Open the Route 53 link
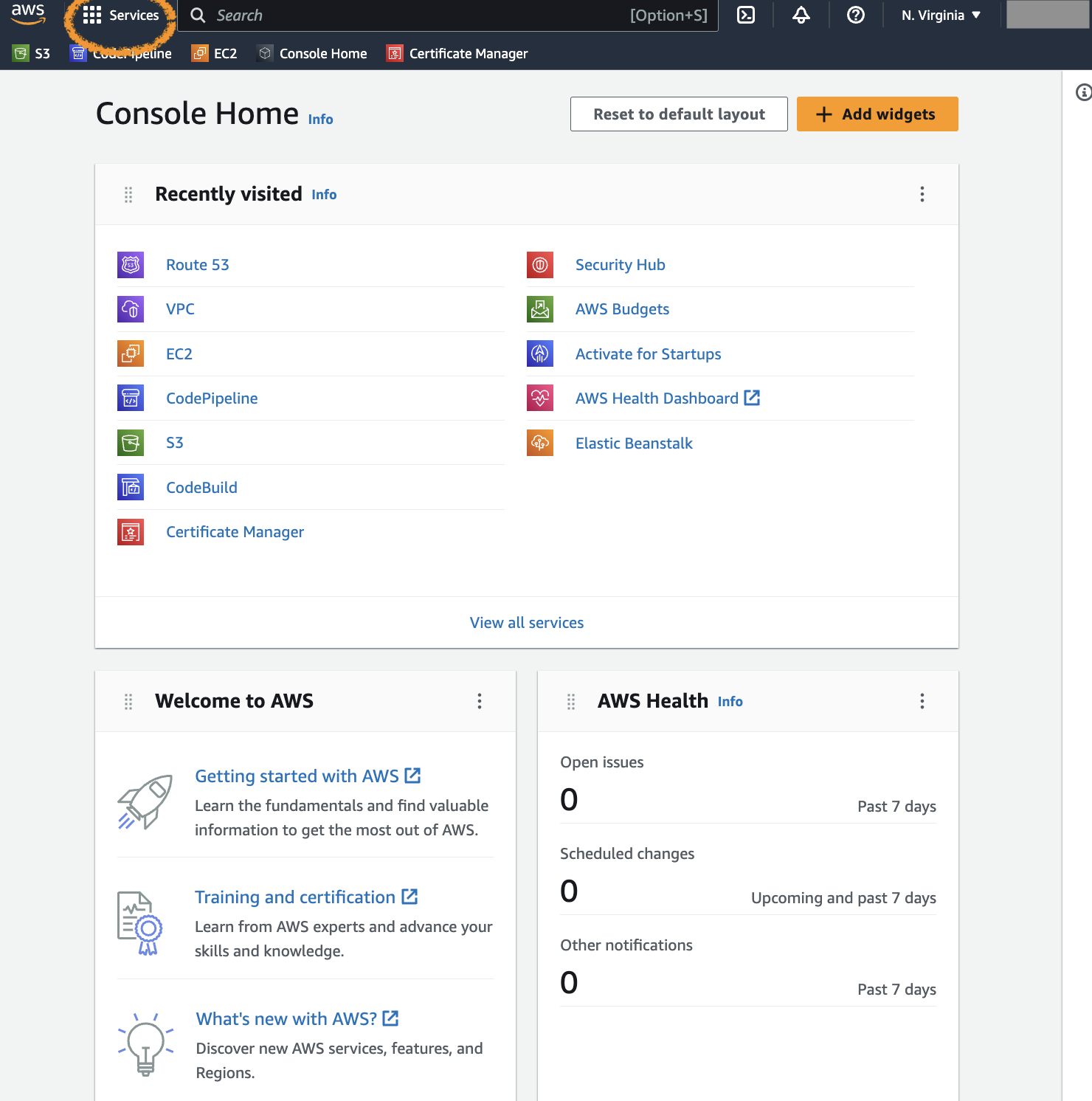1092x1101 pixels. coord(198,265)
